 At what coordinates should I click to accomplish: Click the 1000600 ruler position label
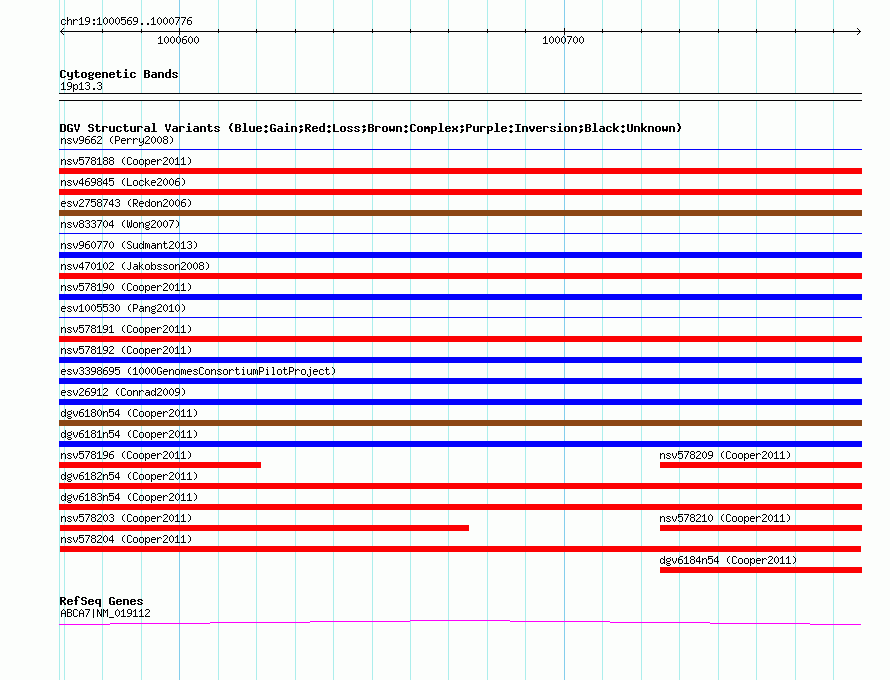(178, 40)
